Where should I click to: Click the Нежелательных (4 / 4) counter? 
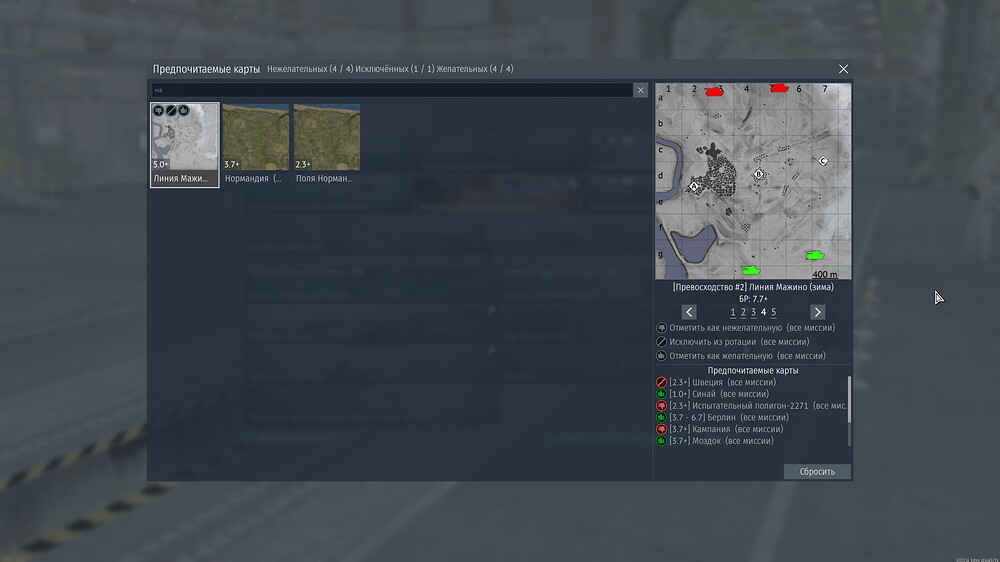(x=310, y=69)
